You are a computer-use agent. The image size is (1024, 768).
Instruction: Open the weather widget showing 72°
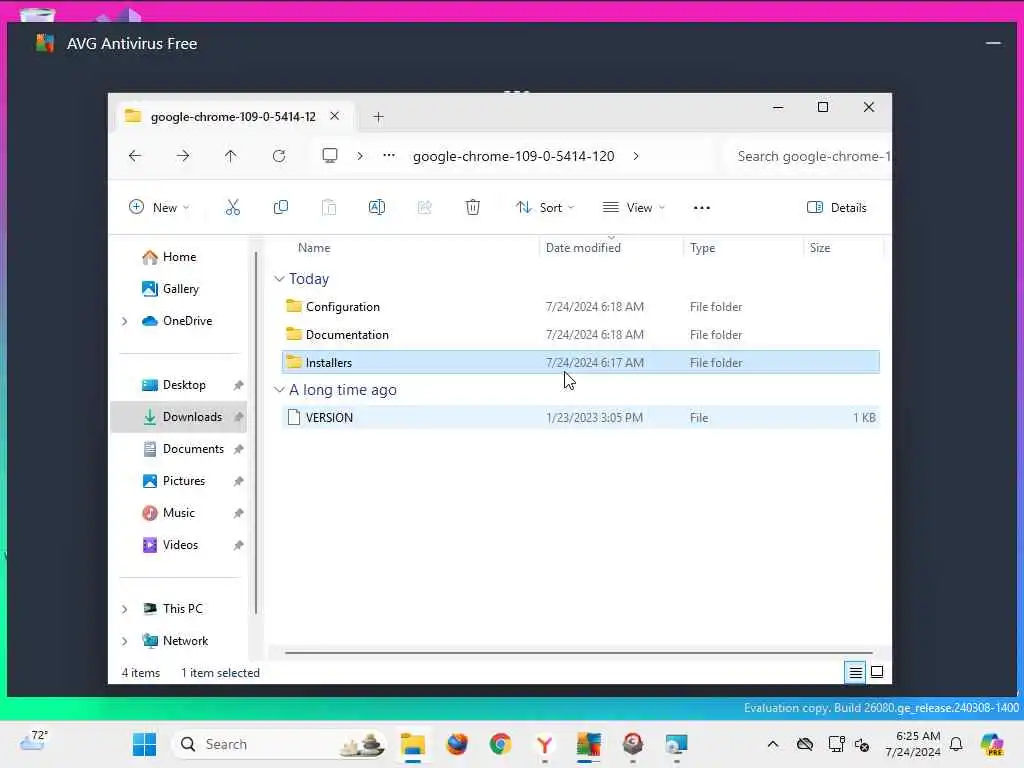34,741
